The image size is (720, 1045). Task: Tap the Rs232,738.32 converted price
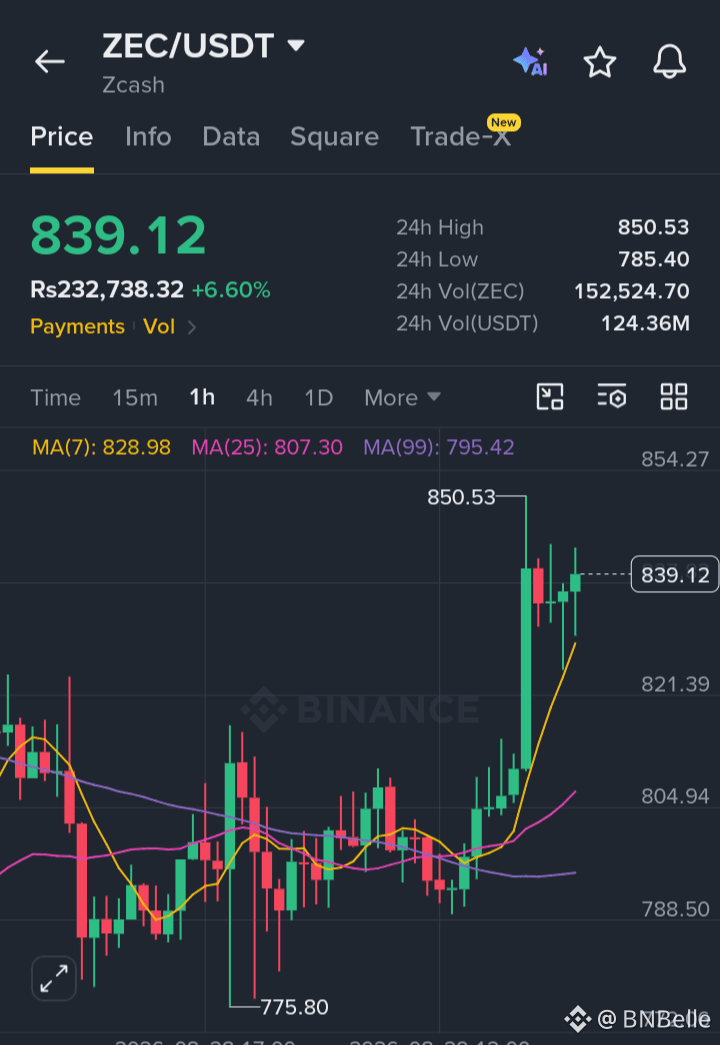pyautogui.click(x=107, y=290)
